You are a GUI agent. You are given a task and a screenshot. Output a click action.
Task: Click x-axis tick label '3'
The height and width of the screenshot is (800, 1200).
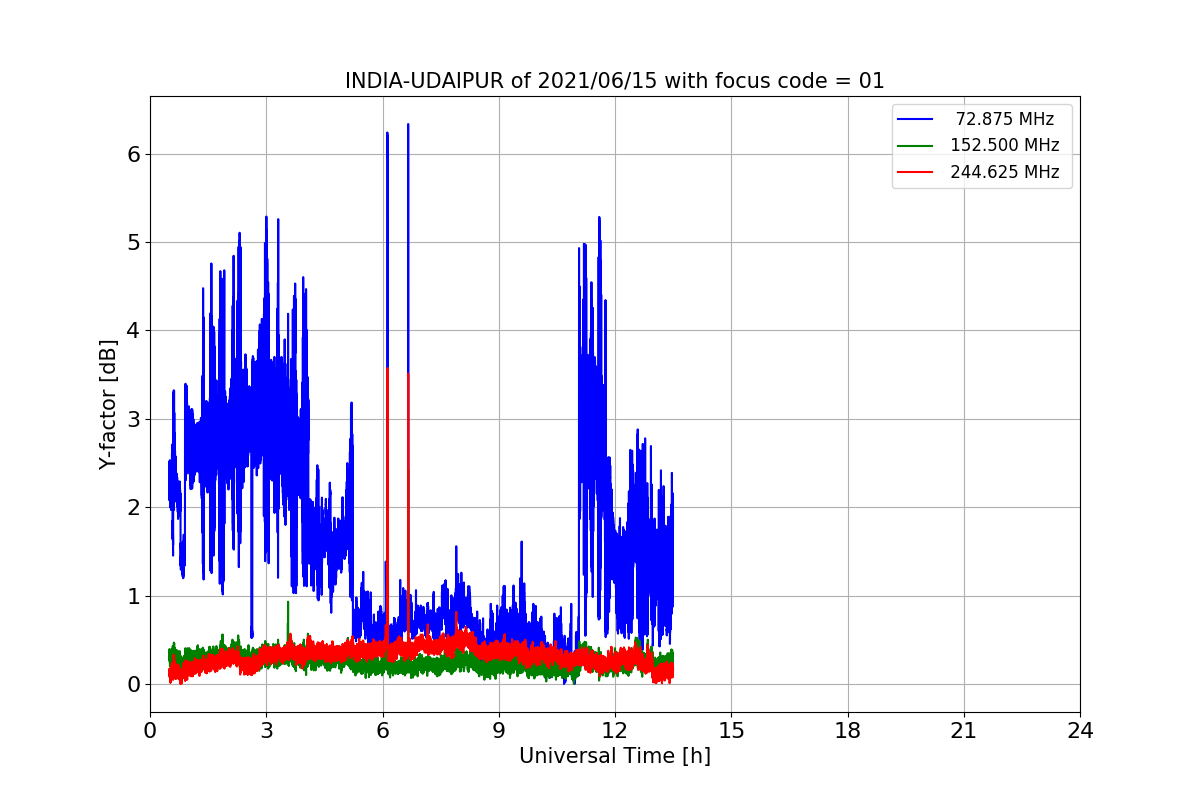coord(266,730)
